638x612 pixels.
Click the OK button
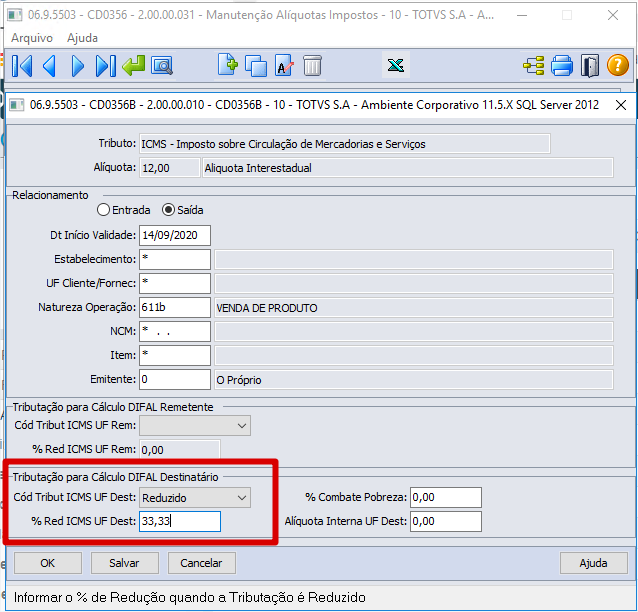(x=48, y=563)
